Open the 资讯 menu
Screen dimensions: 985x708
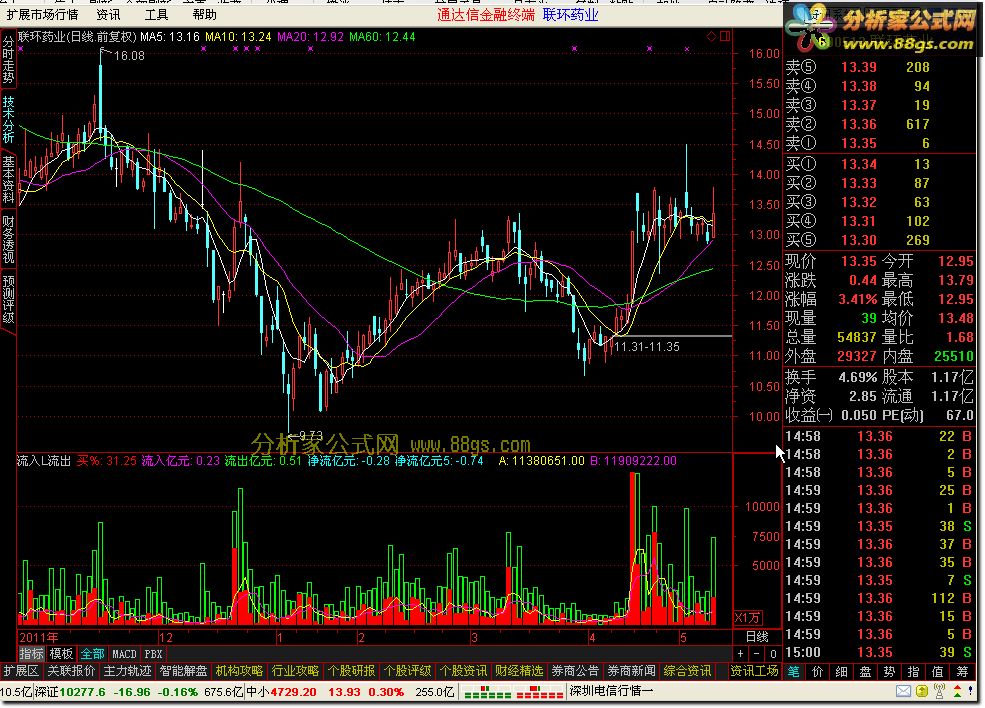pos(109,14)
